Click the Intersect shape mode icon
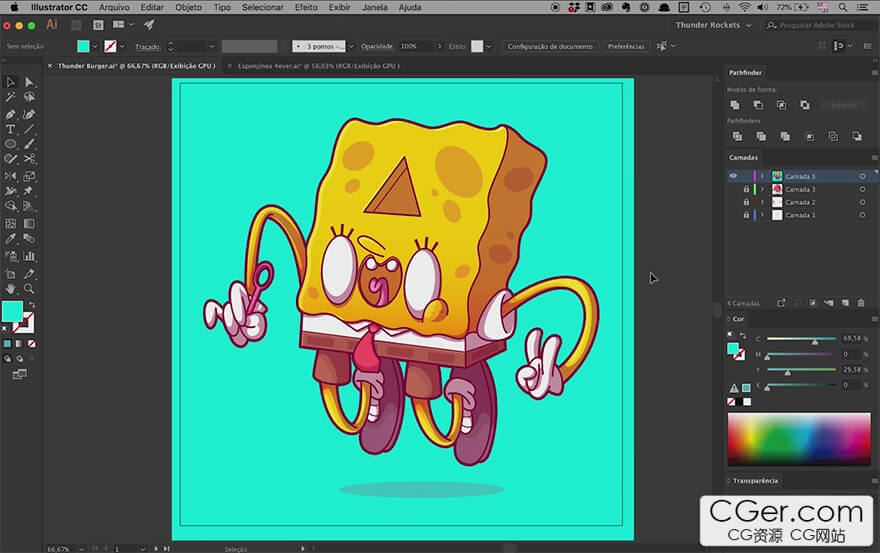The height and width of the screenshot is (553, 880). (x=781, y=105)
